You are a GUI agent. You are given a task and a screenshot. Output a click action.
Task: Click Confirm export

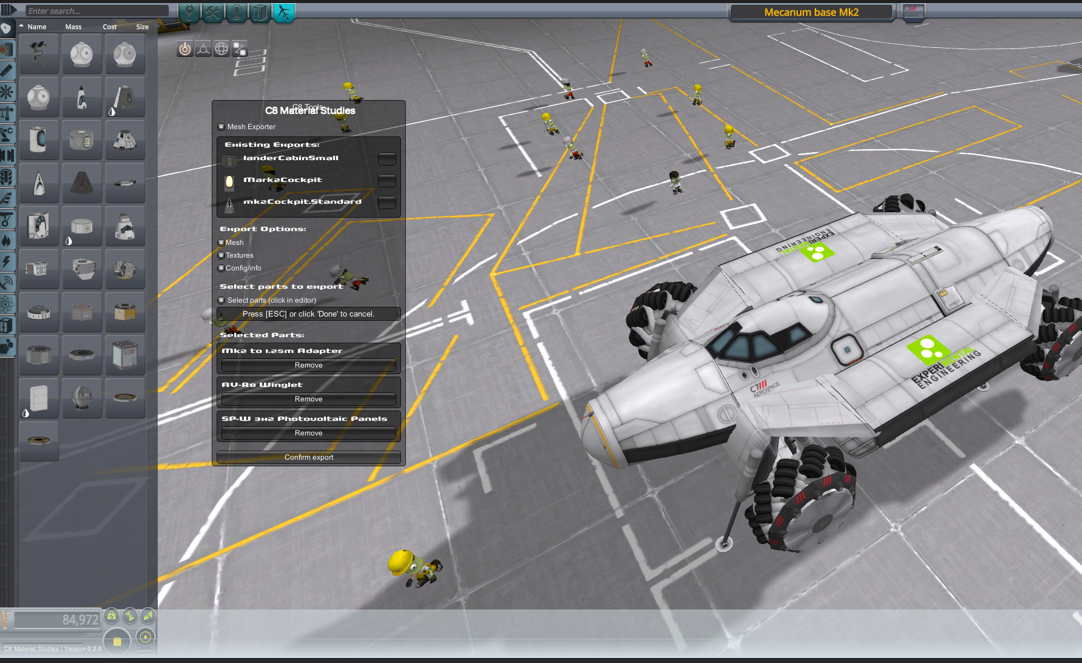coord(308,457)
